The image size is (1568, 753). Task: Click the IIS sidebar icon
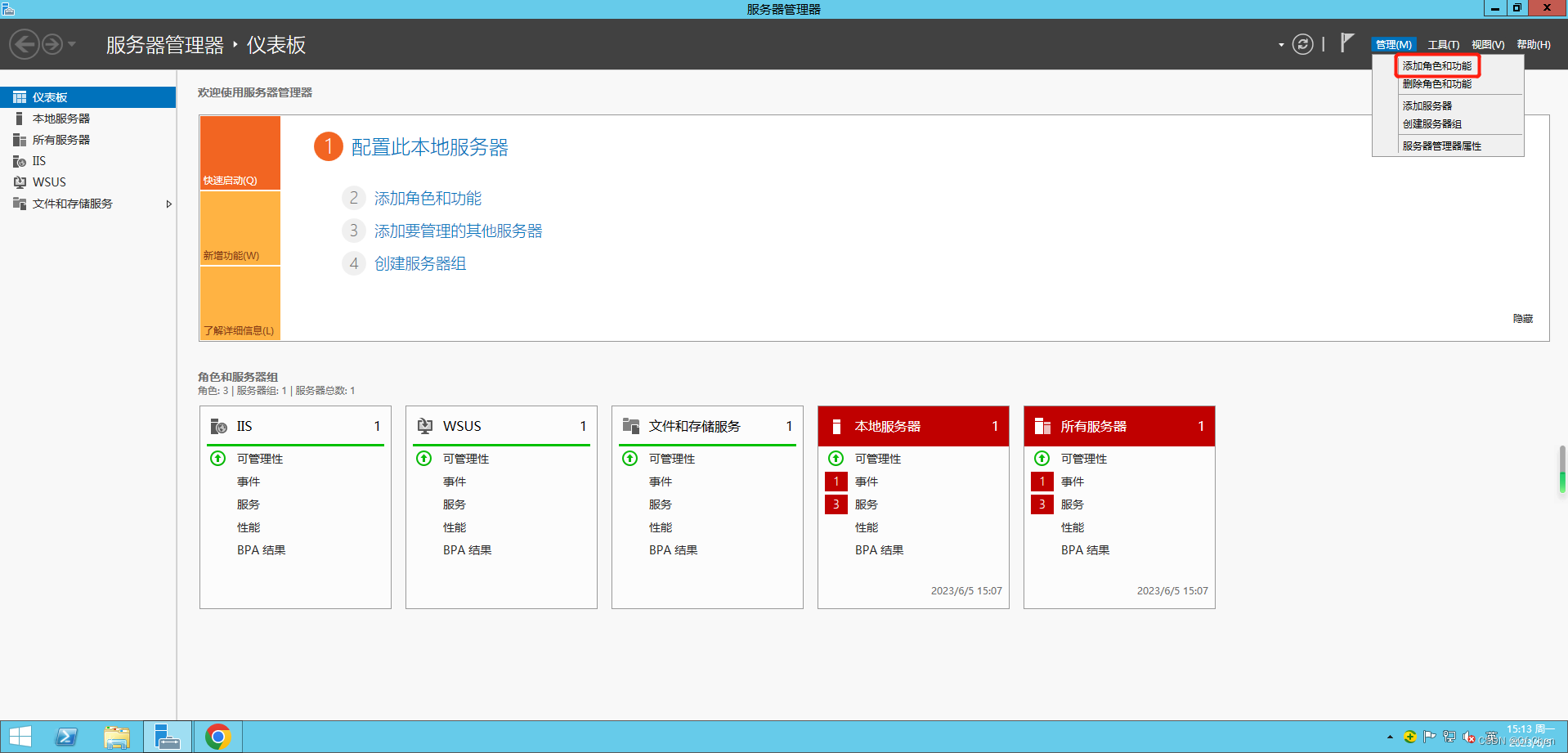click(x=20, y=161)
